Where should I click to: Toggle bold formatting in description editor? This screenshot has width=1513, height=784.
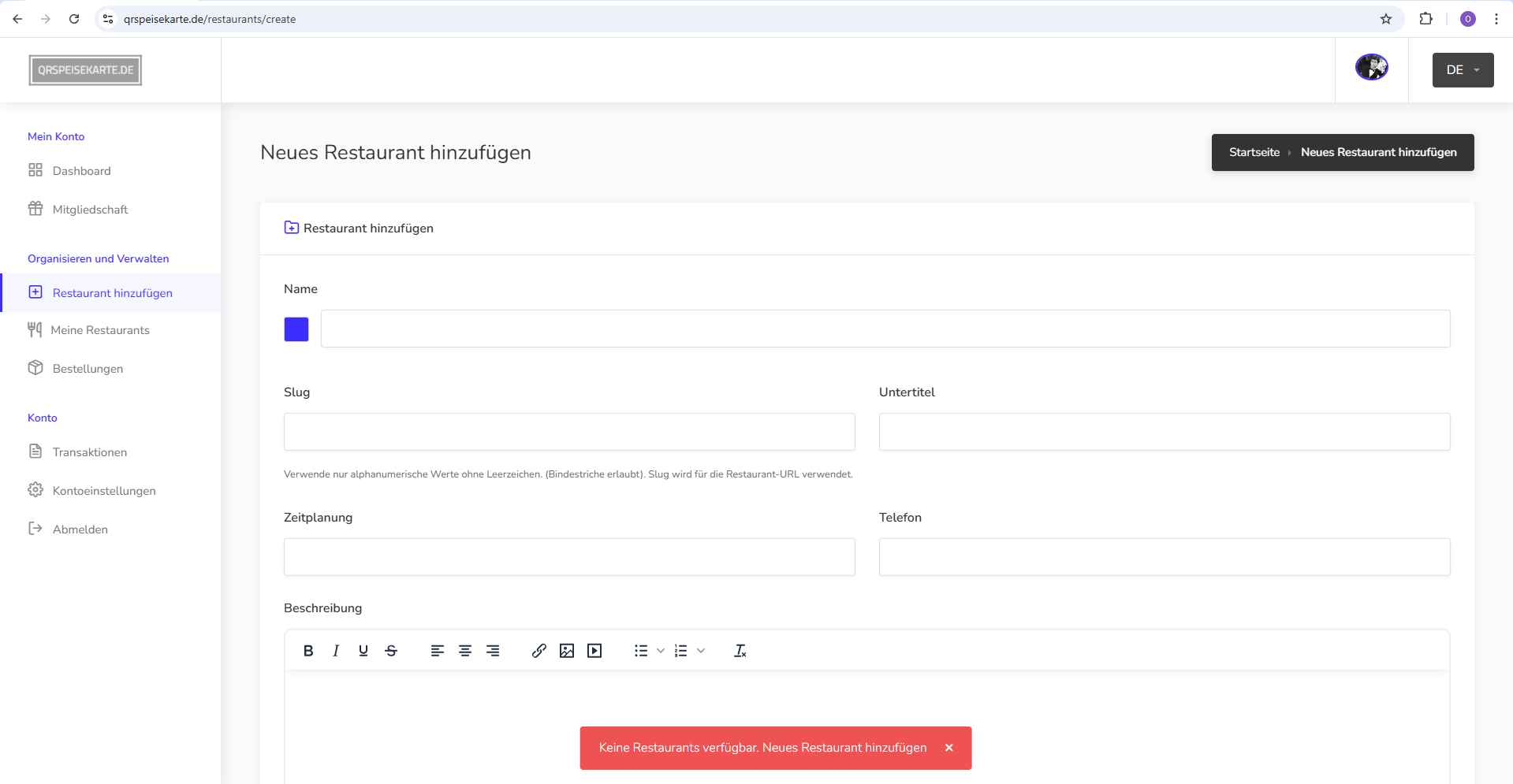coord(308,651)
